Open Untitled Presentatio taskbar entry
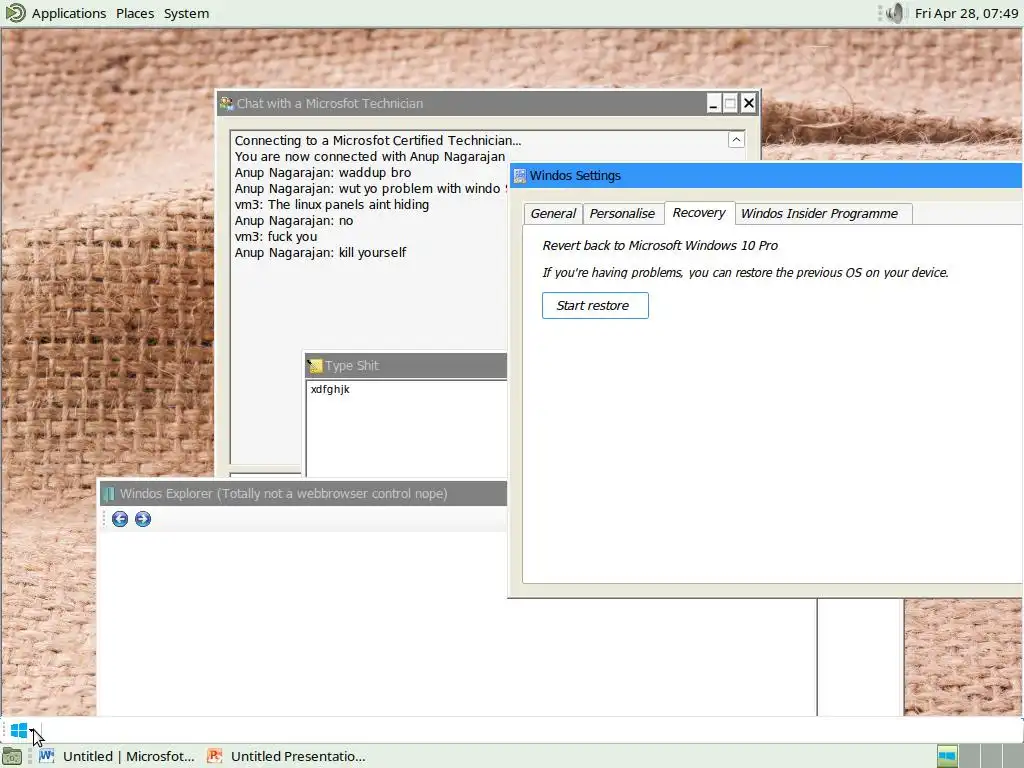1024x768 pixels. click(x=286, y=756)
